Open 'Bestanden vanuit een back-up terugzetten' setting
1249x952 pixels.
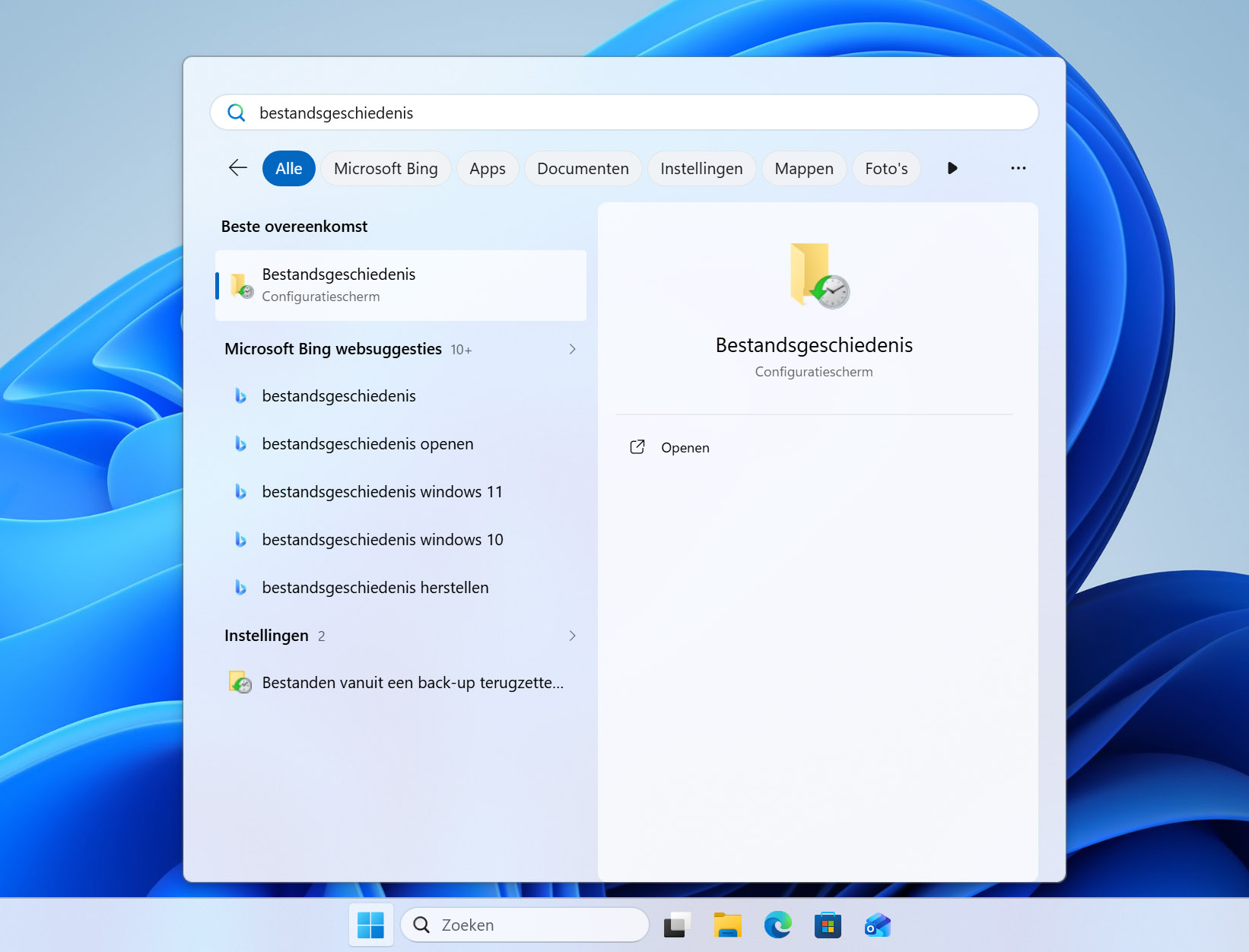click(x=401, y=683)
